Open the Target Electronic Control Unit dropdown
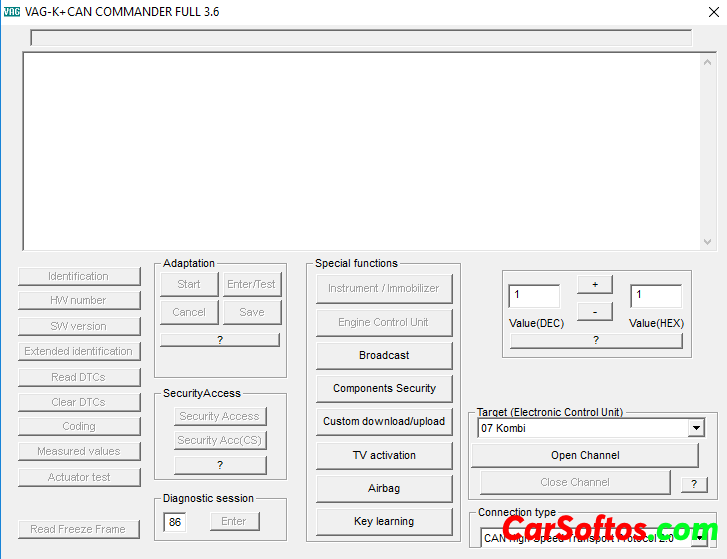Screen dimensions: 727x559 (x=696, y=428)
